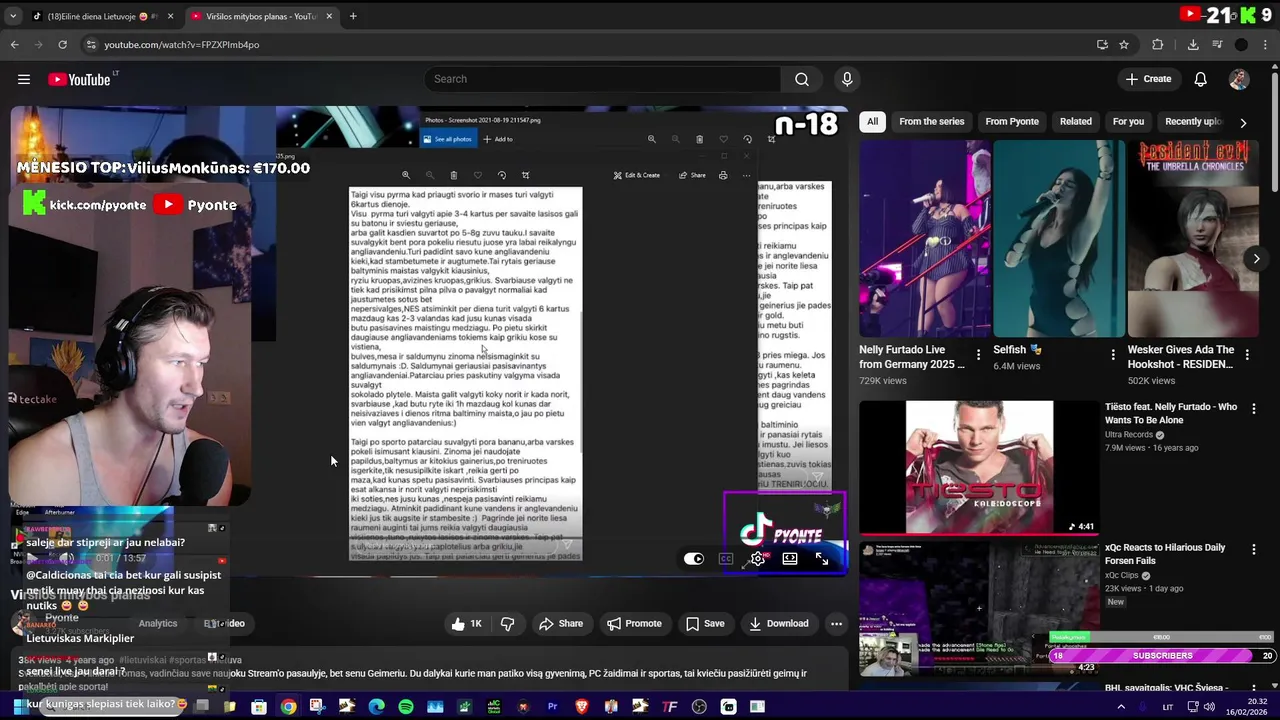The image size is (1280, 720).
Task: Show next shorts with right arrow
Action: tap(1256, 258)
